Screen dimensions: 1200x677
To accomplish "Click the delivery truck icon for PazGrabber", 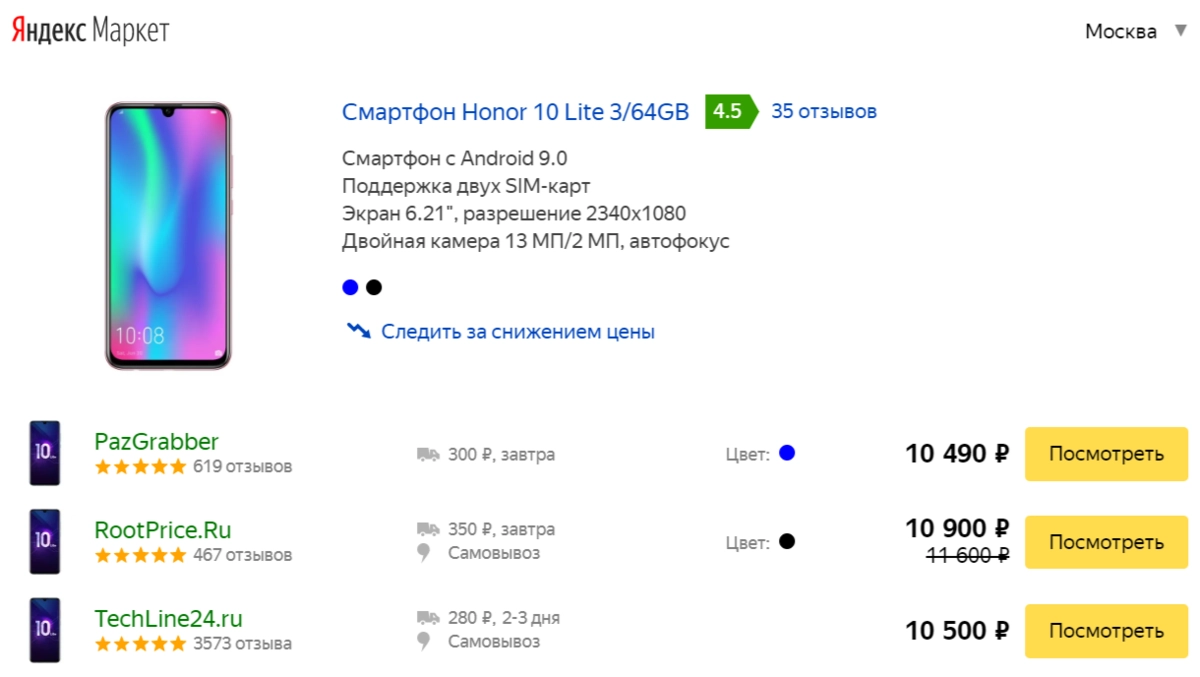I will point(428,455).
